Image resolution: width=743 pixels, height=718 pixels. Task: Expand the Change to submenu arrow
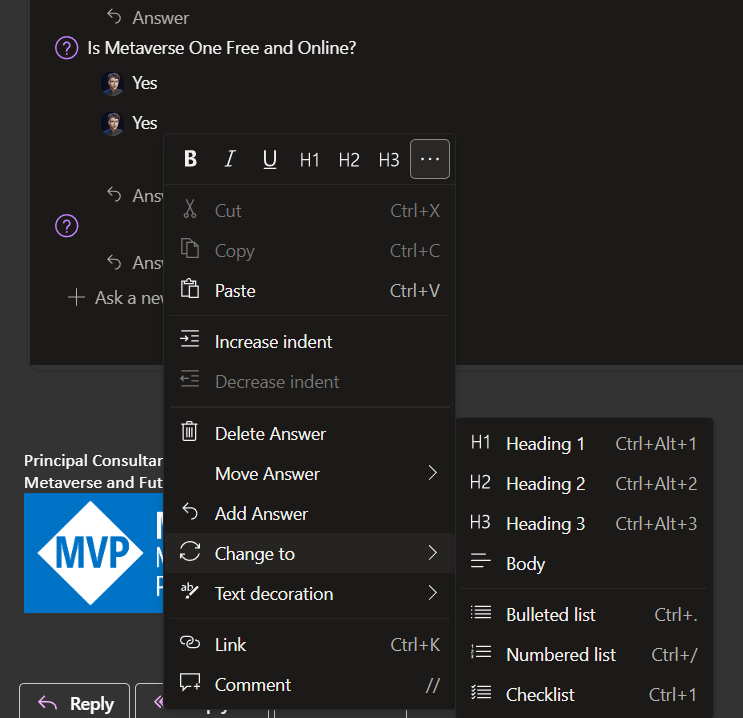coord(432,553)
